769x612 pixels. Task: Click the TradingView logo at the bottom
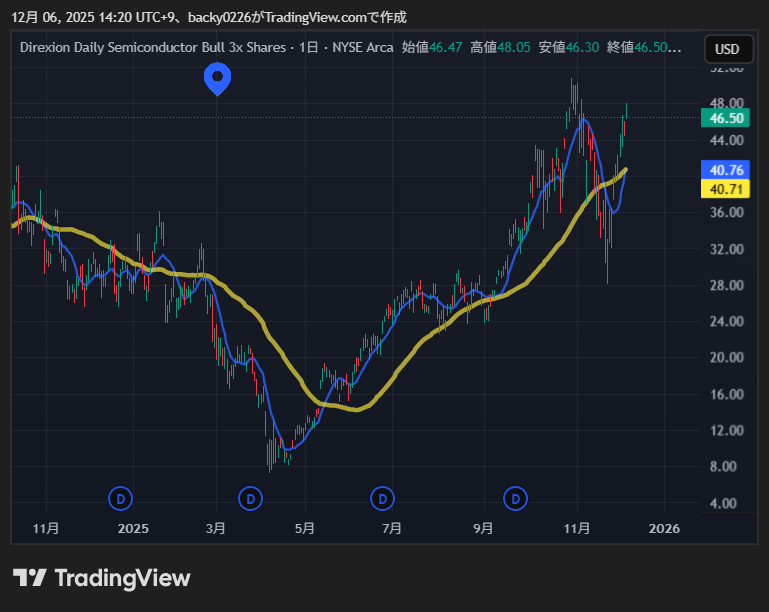(101, 578)
